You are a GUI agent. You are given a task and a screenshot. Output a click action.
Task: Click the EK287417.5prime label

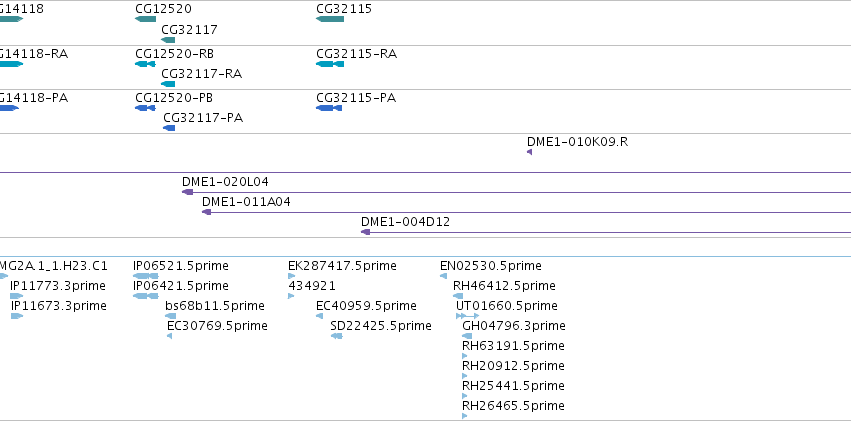point(342,266)
